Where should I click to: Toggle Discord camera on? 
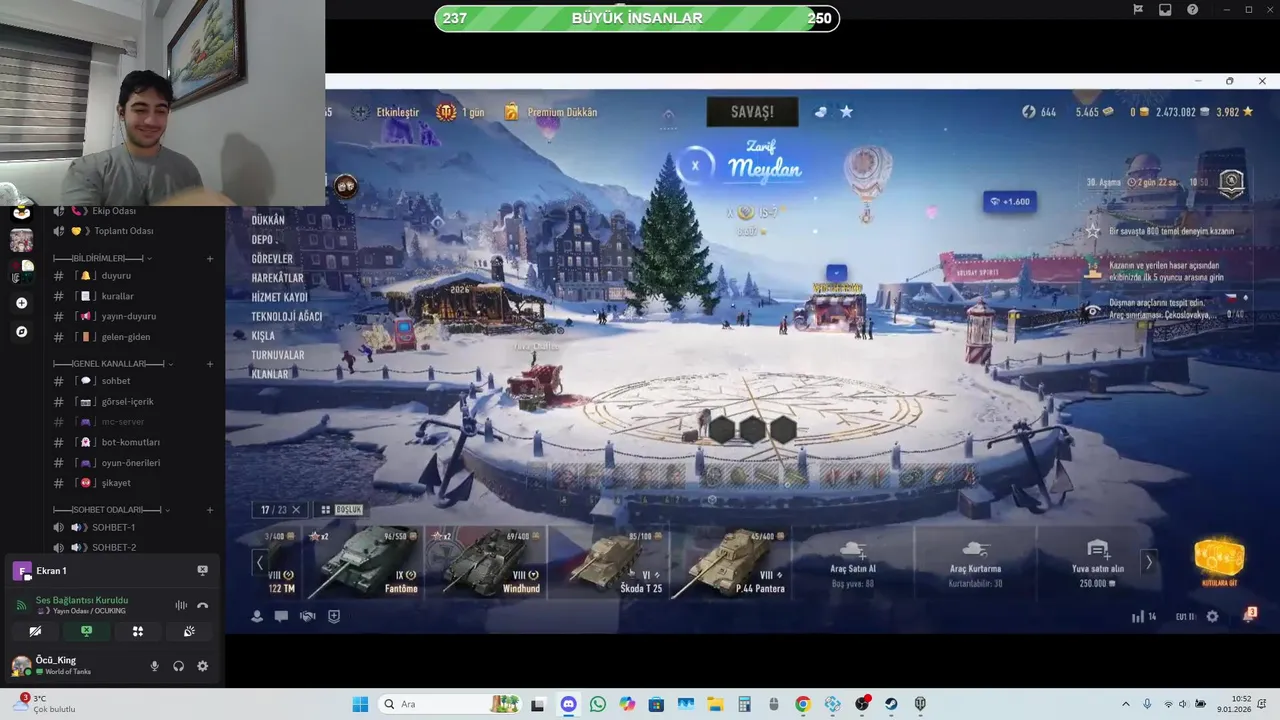coord(35,632)
